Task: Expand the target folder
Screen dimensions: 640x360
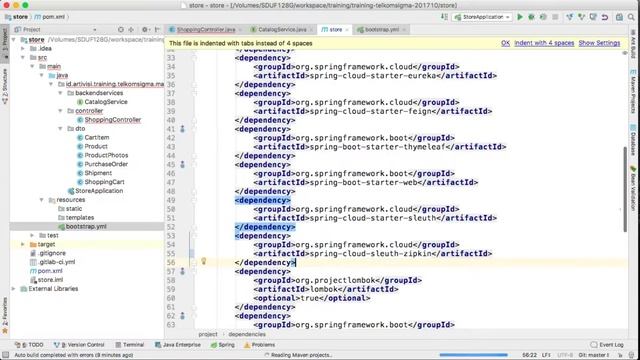Action: click(x=23, y=244)
